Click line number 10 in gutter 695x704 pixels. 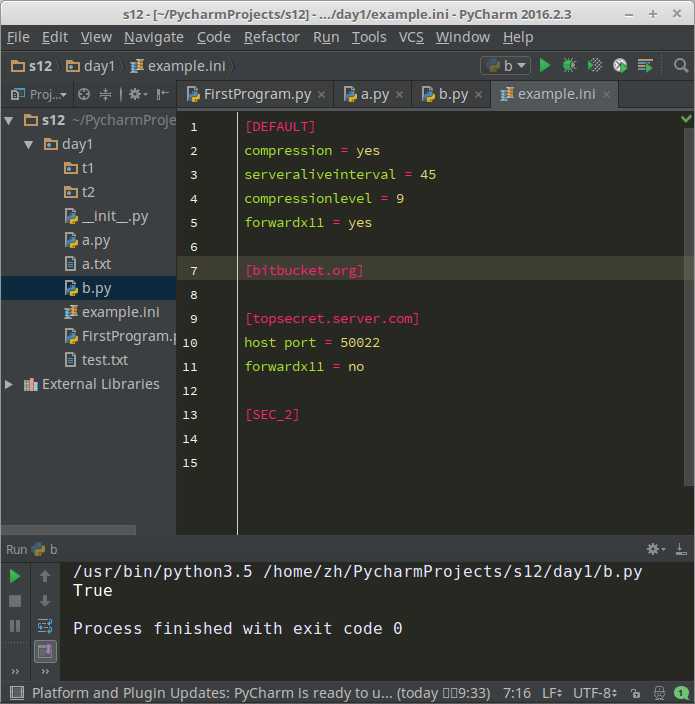pyautogui.click(x=190, y=343)
